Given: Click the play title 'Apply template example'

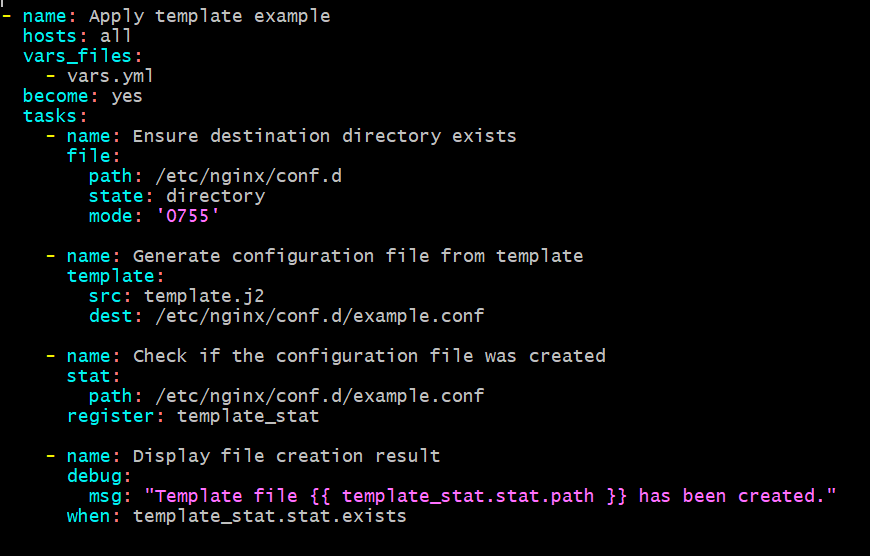Looking at the screenshot, I should (x=209, y=16).
